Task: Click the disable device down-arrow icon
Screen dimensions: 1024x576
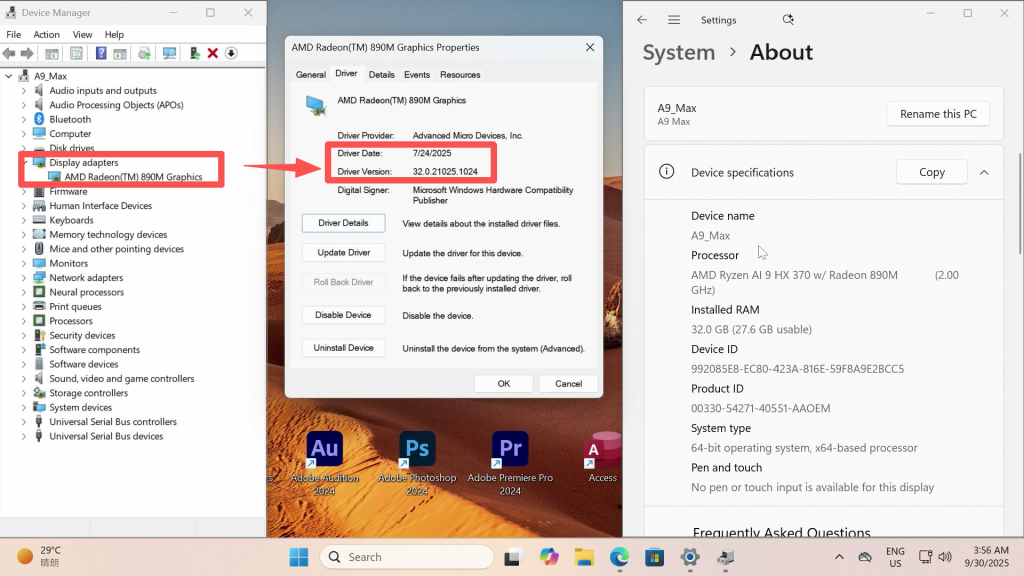Action: click(x=231, y=53)
